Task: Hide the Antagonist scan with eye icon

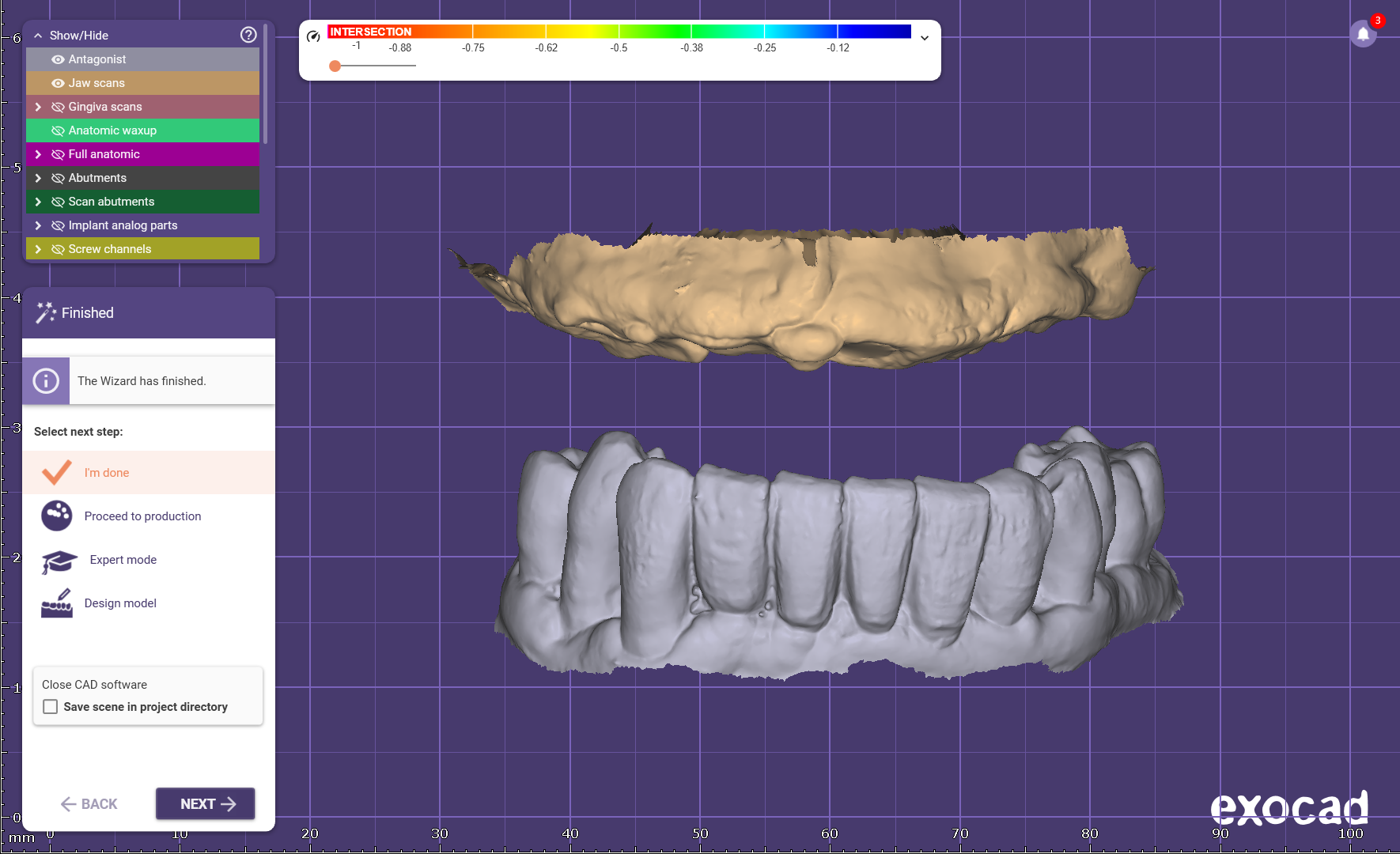Action: point(58,59)
